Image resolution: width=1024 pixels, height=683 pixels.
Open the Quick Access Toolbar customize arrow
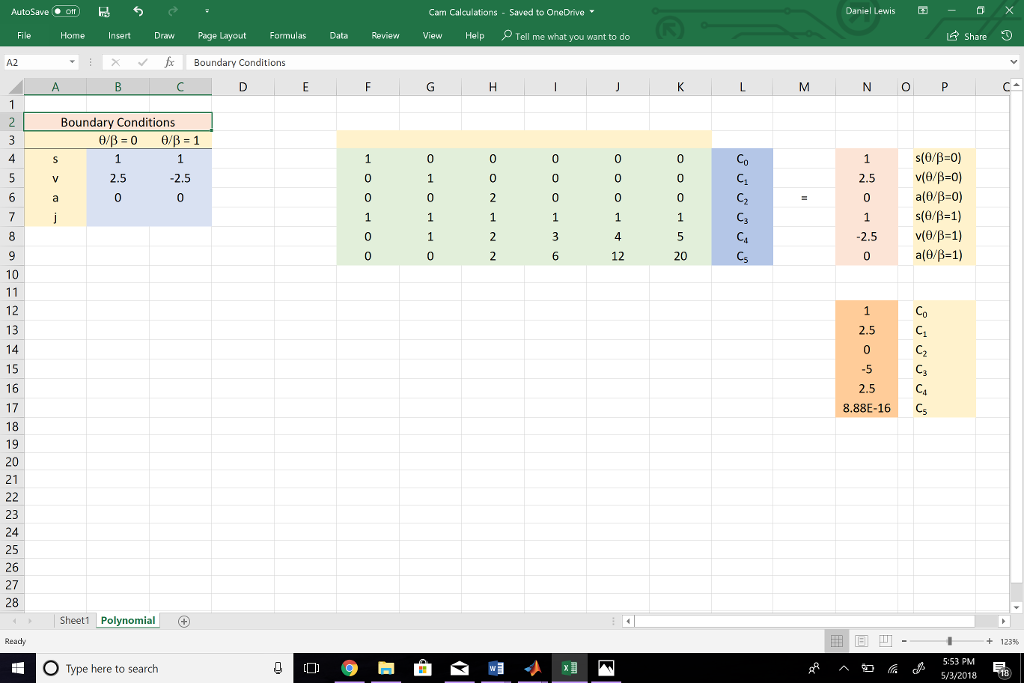click(x=206, y=10)
